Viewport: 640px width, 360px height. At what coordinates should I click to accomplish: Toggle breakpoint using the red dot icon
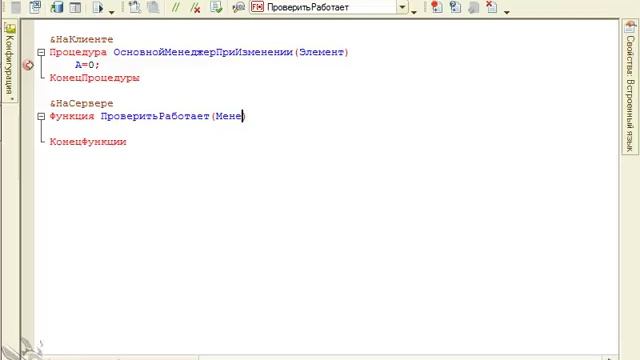pos(436,7)
